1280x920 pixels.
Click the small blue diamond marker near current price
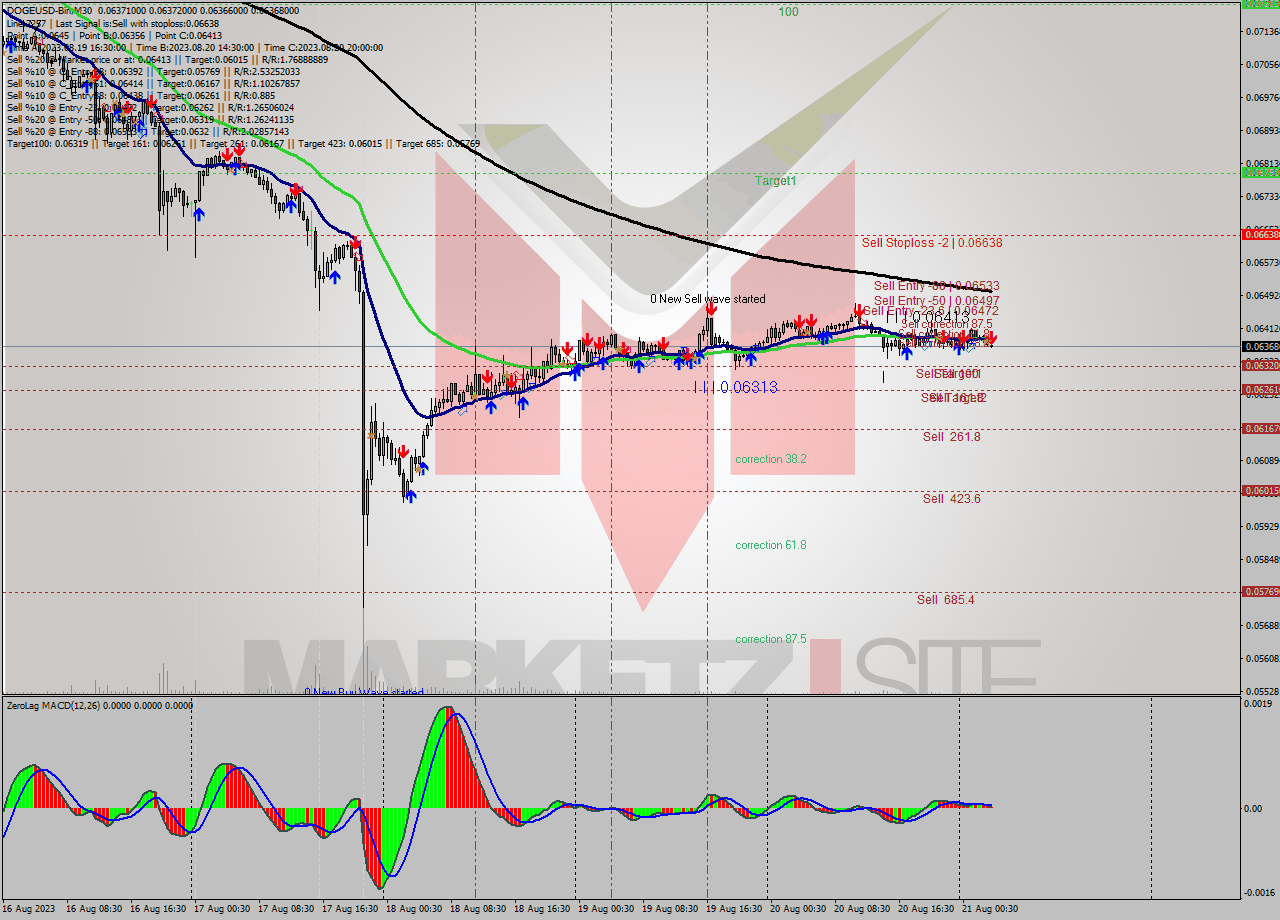point(970,349)
